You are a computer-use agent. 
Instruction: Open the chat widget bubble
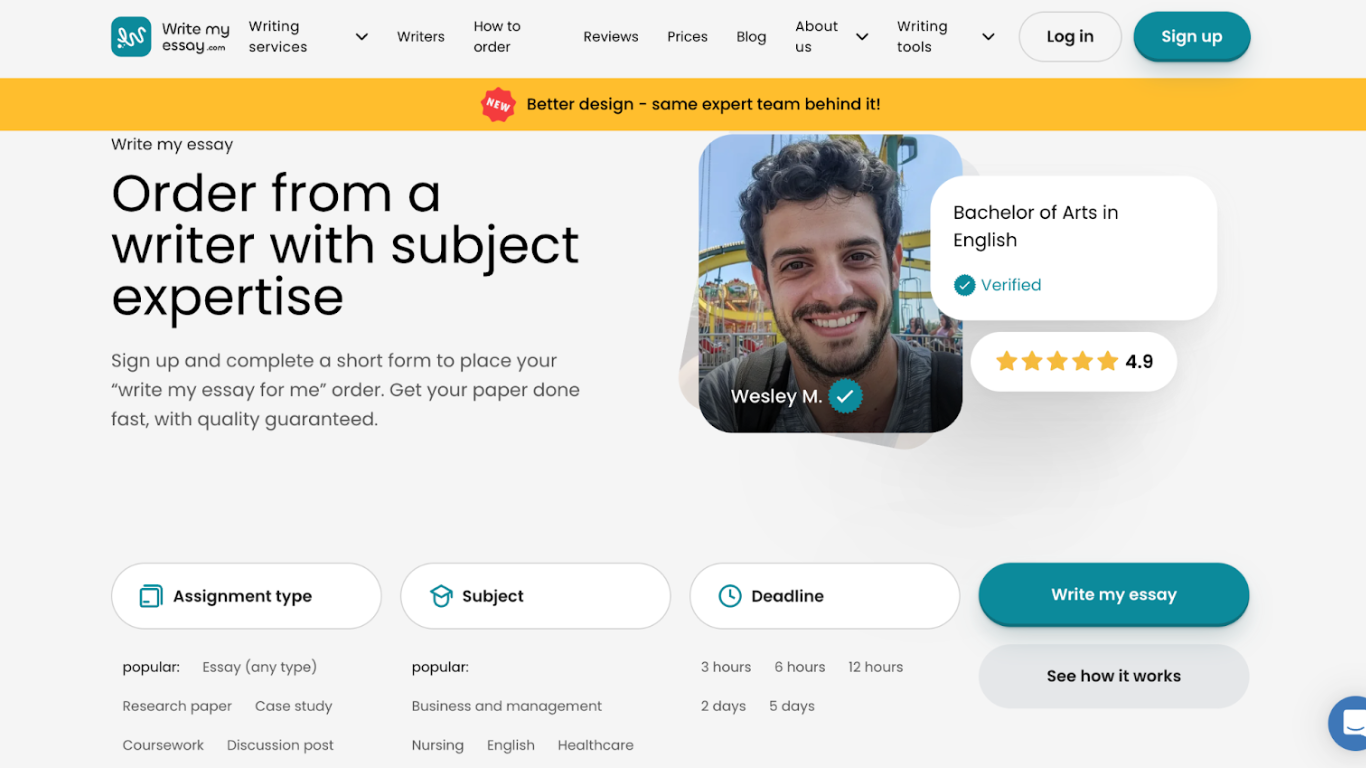click(1350, 722)
